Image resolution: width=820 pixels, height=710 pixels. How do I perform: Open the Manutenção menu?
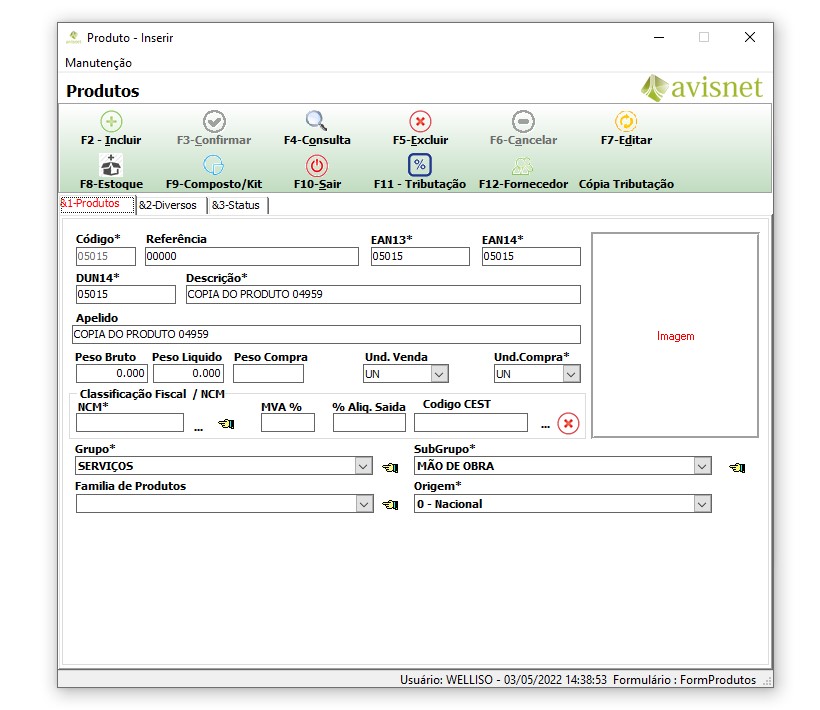coord(98,63)
